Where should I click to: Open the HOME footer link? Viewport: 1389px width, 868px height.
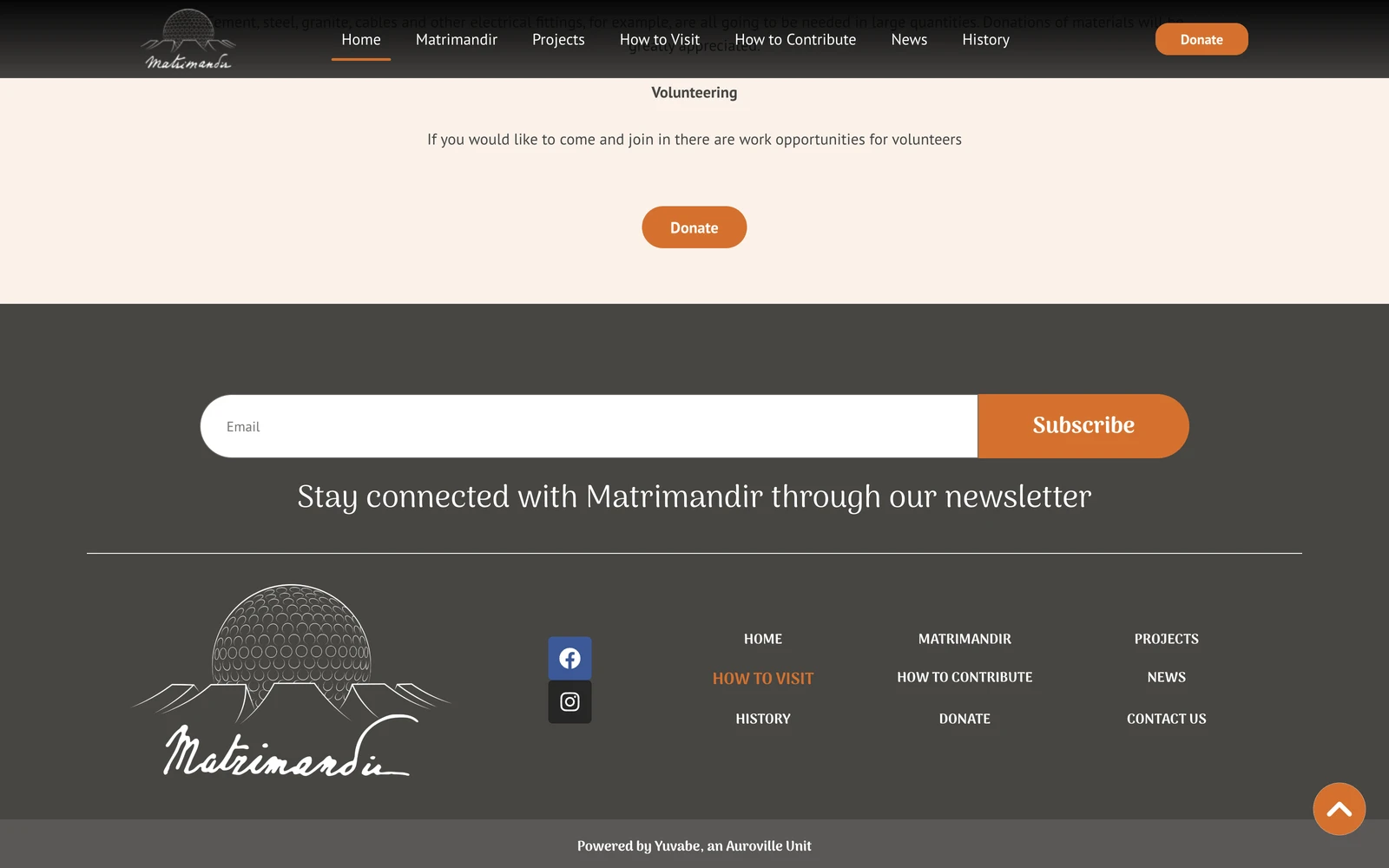[x=763, y=639]
